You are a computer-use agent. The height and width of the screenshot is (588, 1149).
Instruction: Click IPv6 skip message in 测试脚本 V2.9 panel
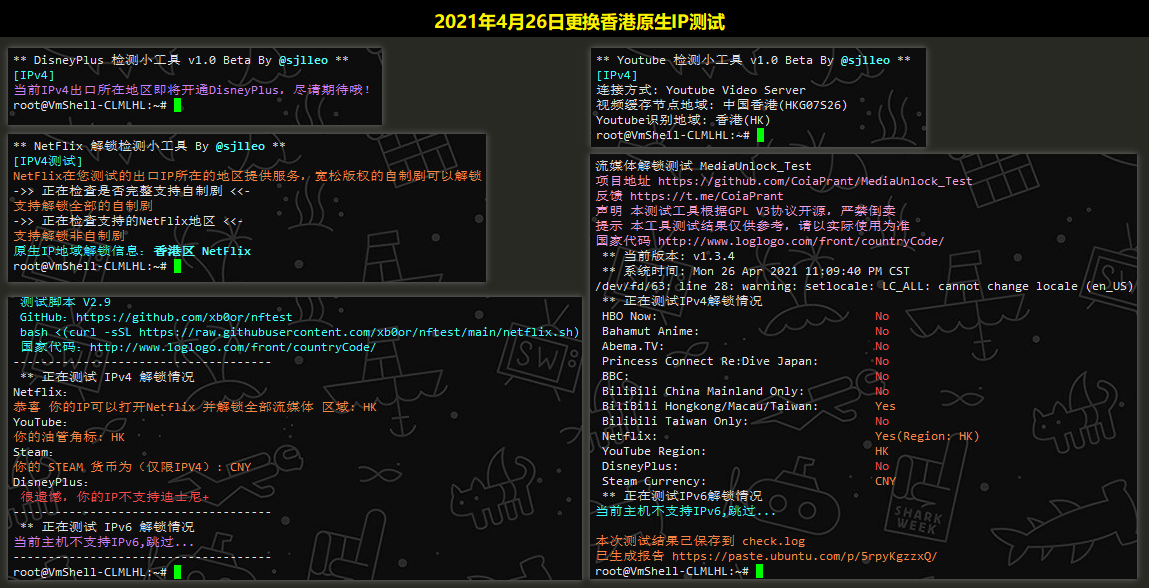pyautogui.click(x=104, y=543)
